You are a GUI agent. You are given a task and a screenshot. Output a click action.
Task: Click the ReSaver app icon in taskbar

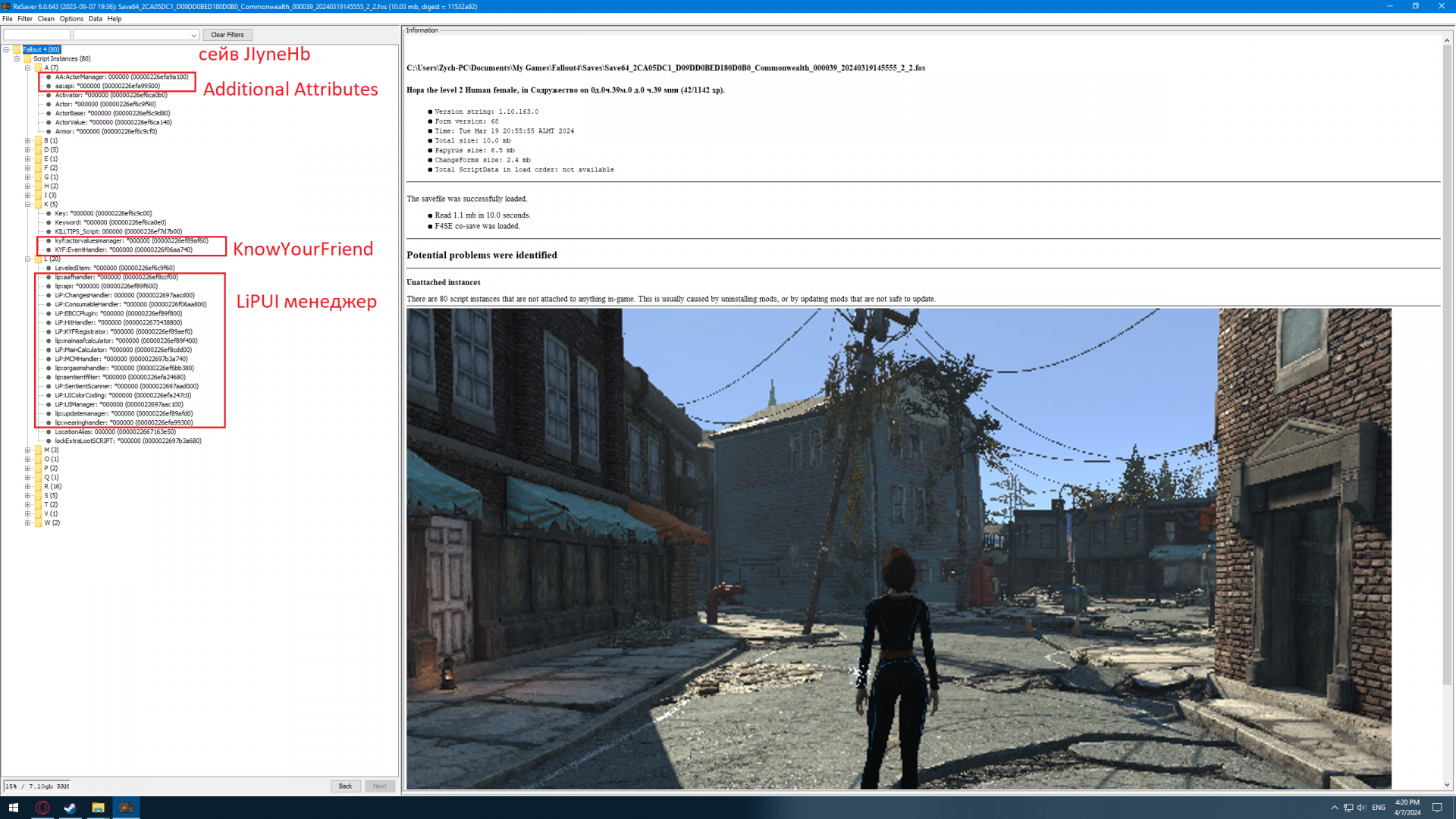(x=126, y=808)
